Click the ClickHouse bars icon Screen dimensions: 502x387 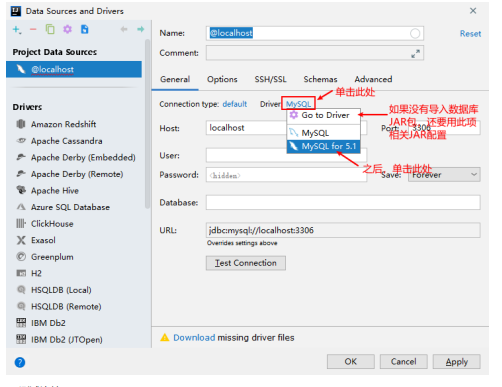pos(21,223)
